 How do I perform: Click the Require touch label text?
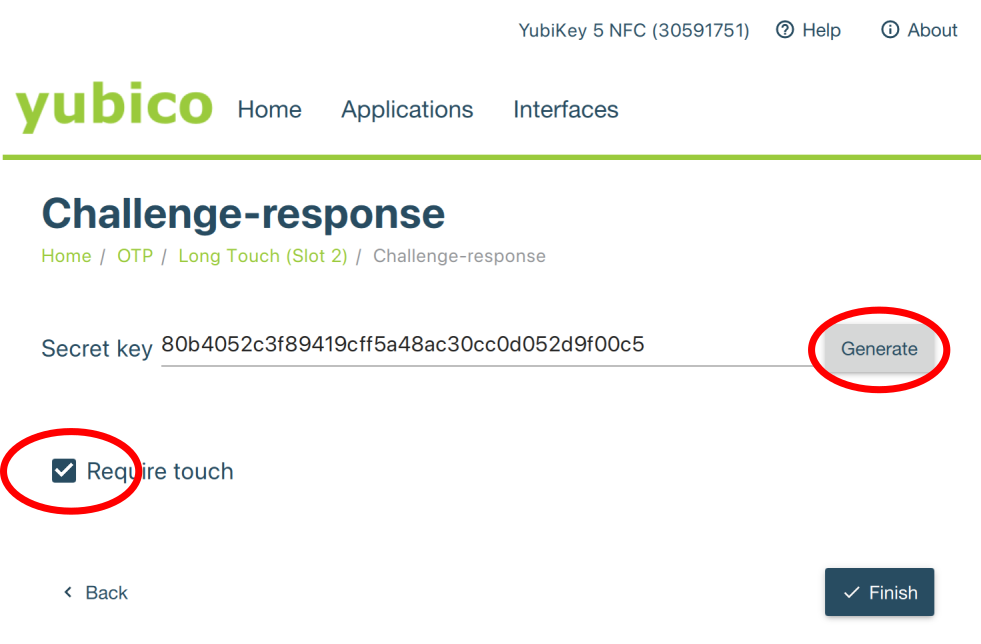(x=160, y=472)
